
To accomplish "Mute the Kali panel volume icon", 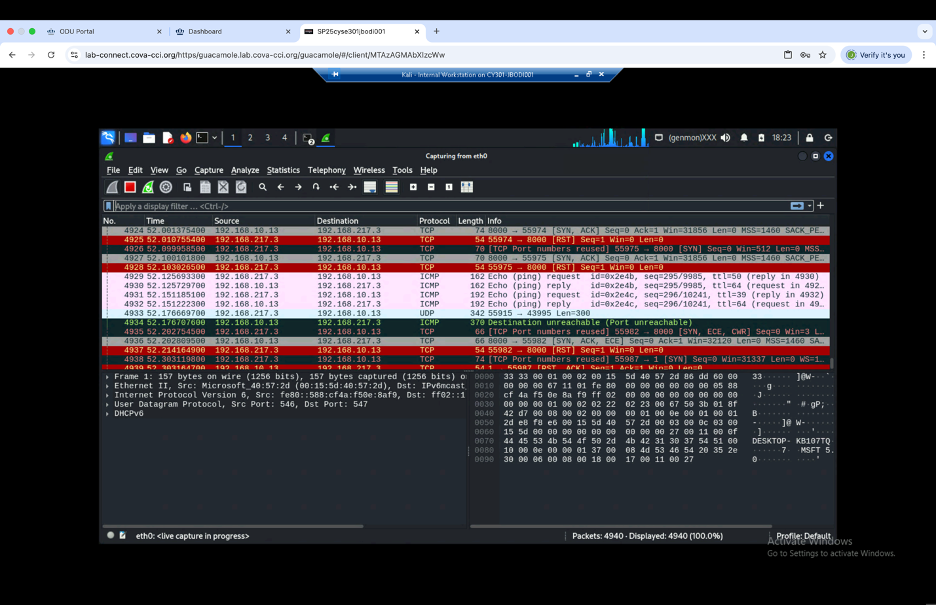I will [x=725, y=138].
